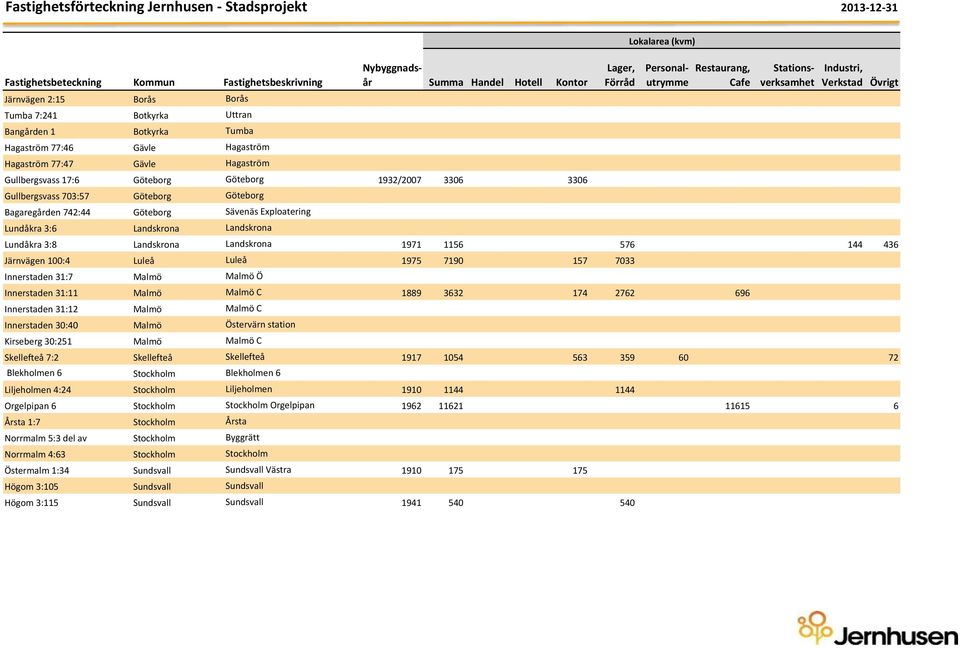Click the Lager value '7033'
The width and height of the screenshot is (960, 648).
(x=624, y=261)
